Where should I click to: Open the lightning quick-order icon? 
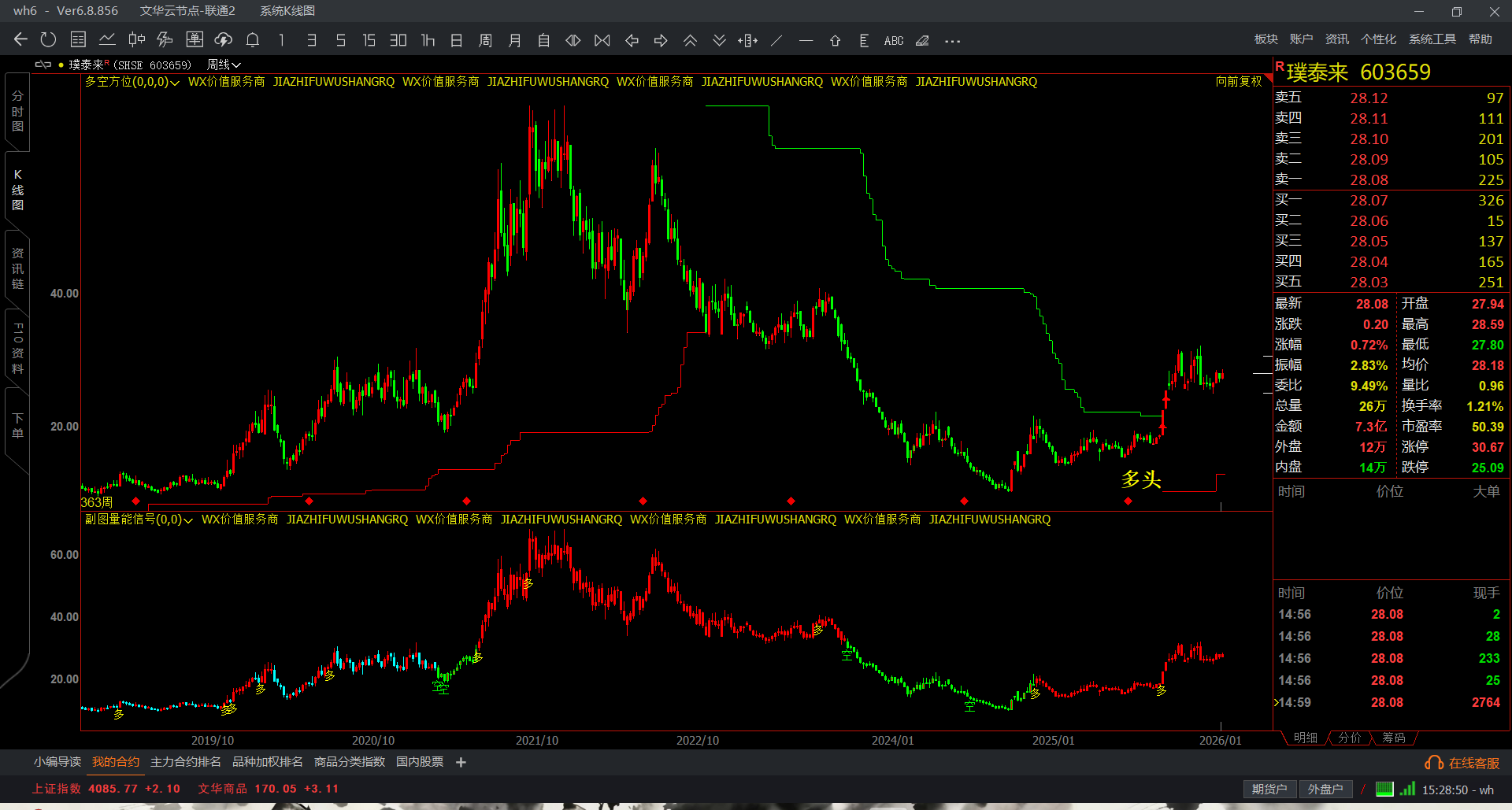(x=165, y=40)
